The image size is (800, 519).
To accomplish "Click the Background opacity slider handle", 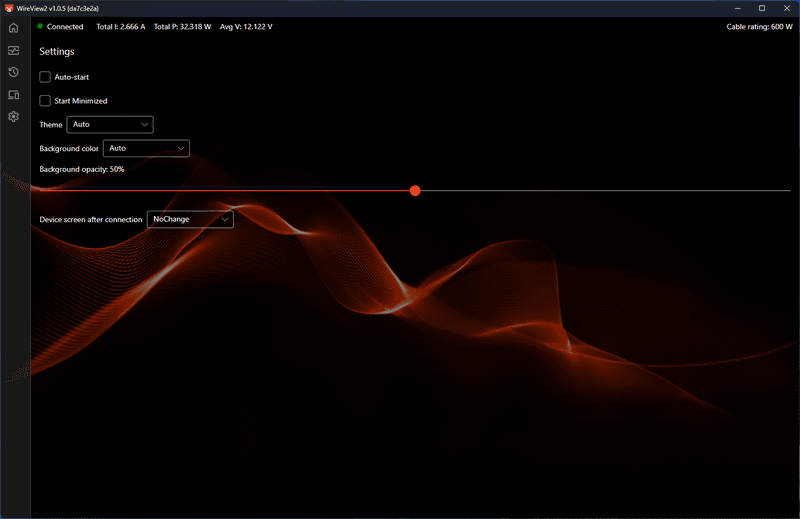I will click(415, 191).
